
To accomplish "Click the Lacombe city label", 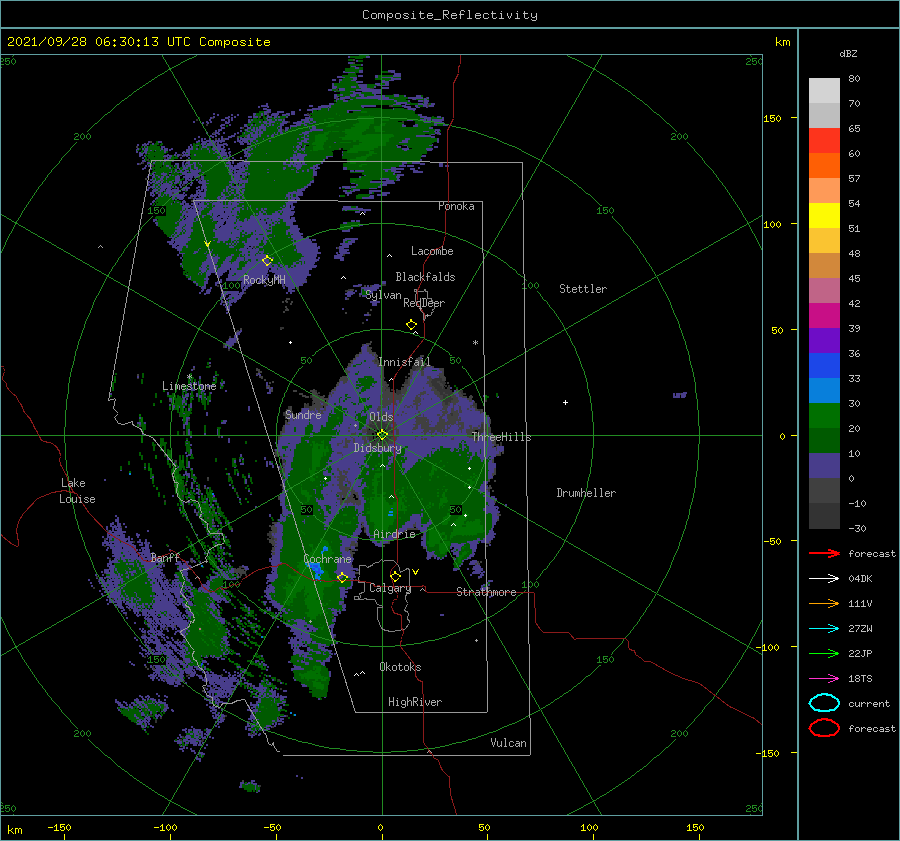I will [x=432, y=251].
